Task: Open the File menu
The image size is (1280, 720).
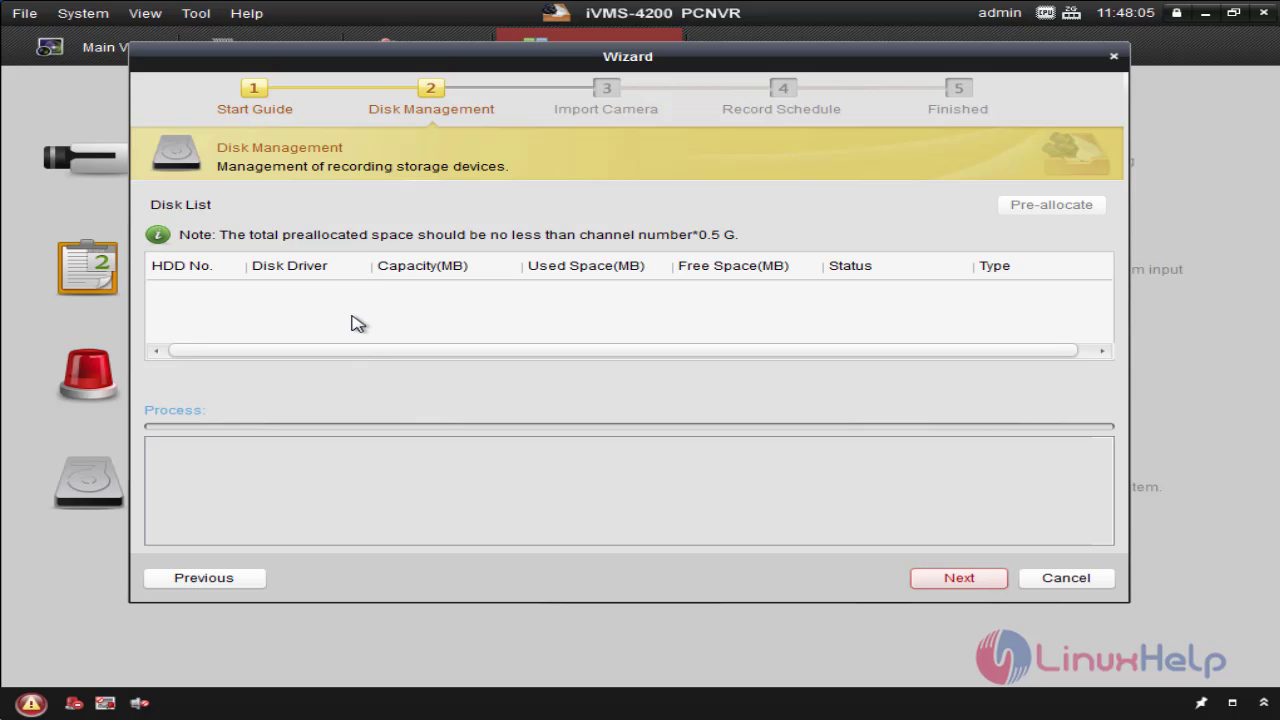Action: pos(24,13)
